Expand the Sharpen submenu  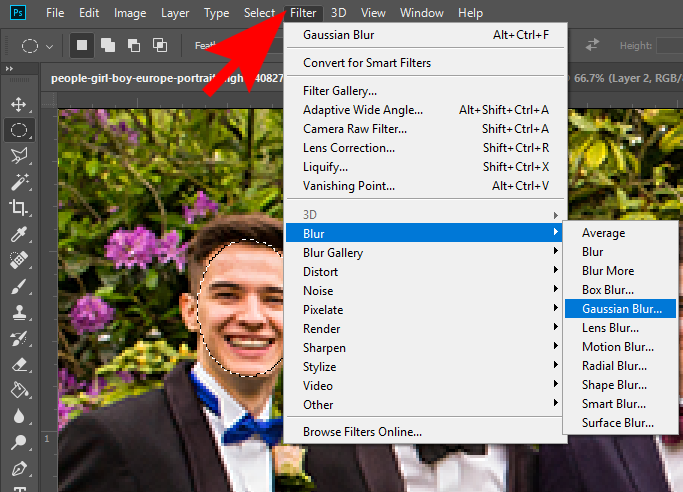point(424,348)
